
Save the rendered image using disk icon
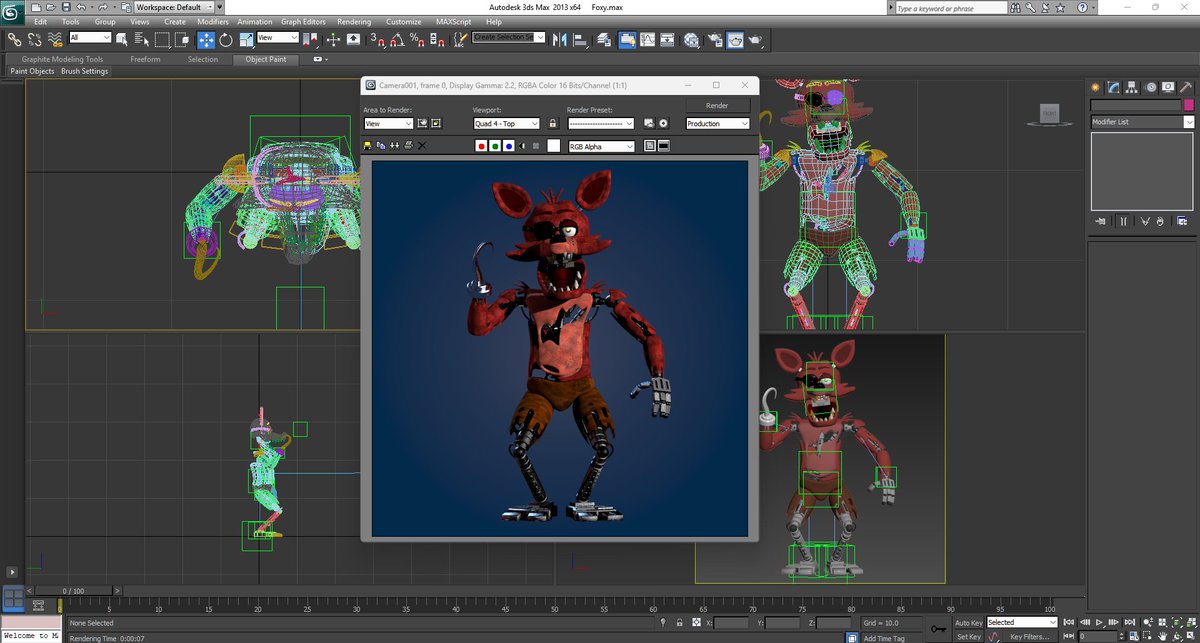coord(367,146)
